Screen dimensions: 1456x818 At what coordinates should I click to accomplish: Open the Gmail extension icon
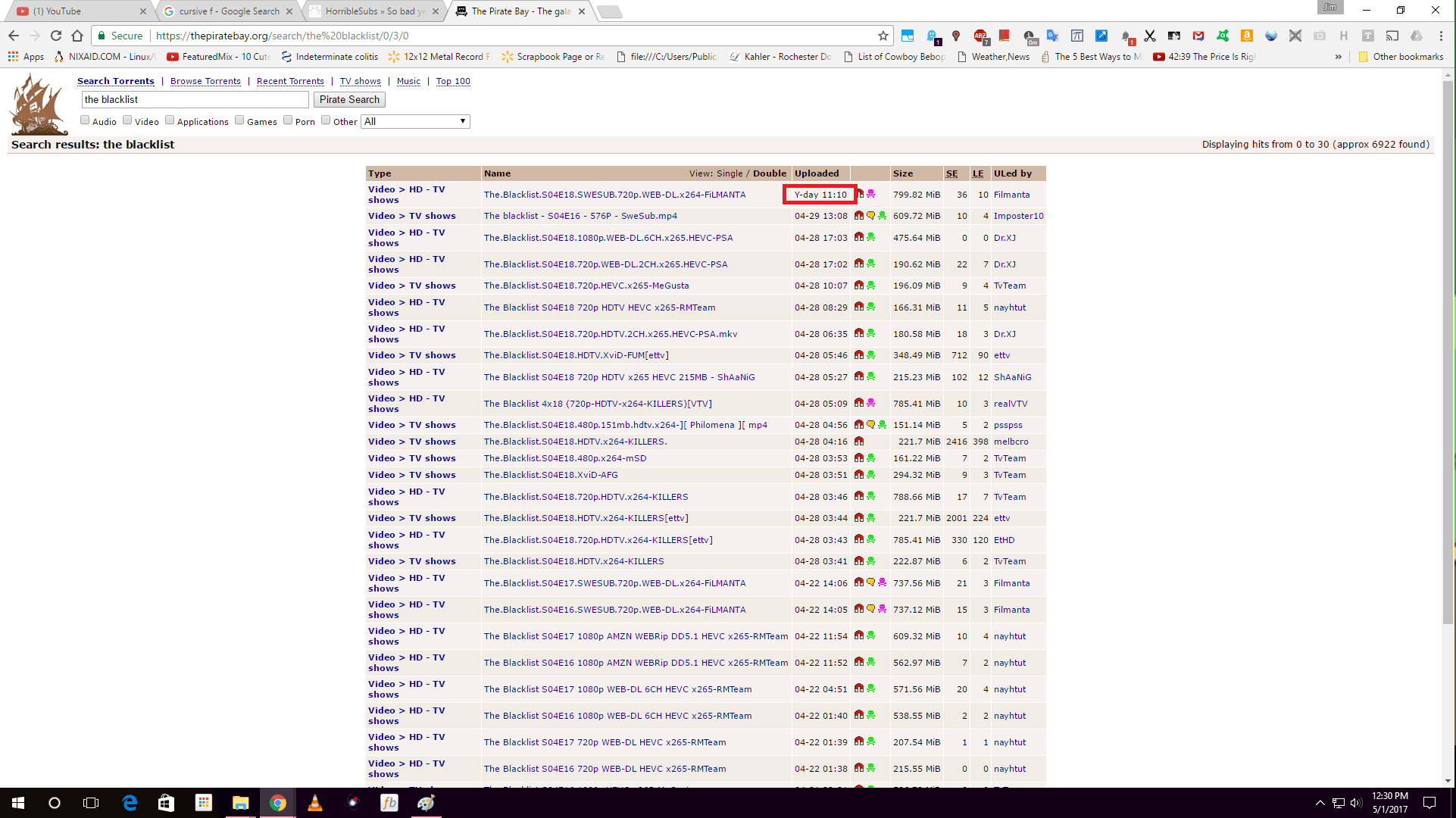(1198, 36)
